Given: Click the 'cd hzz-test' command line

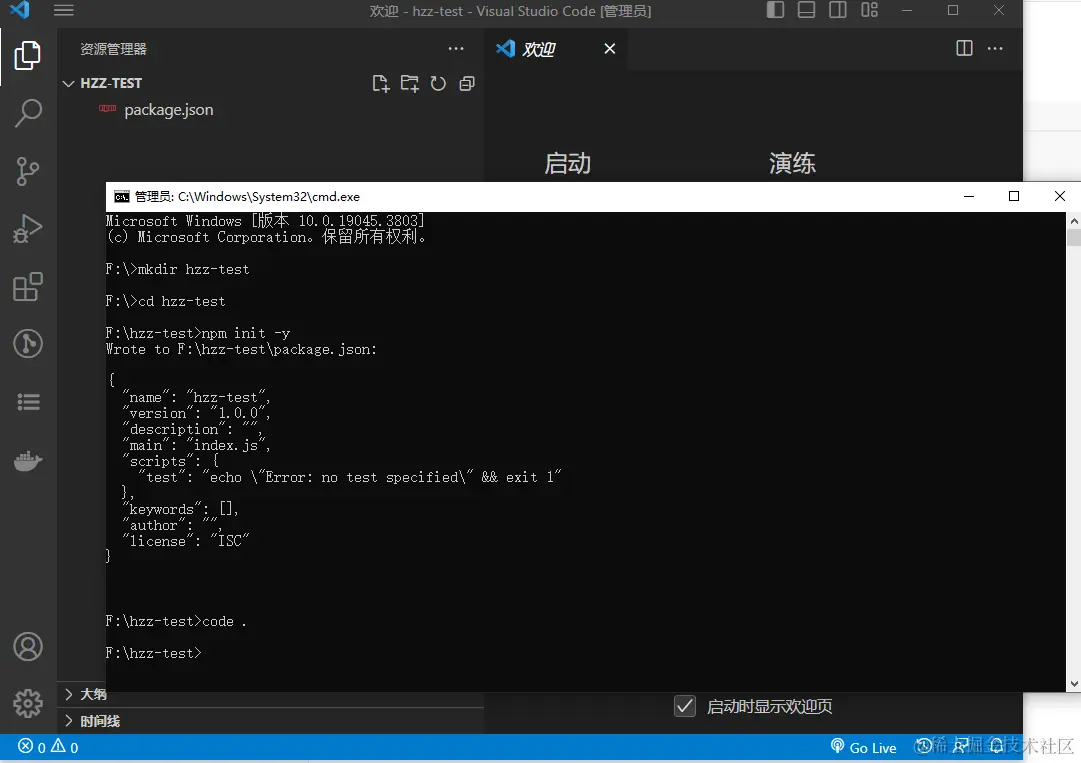Looking at the screenshot, I should point(165,301).
